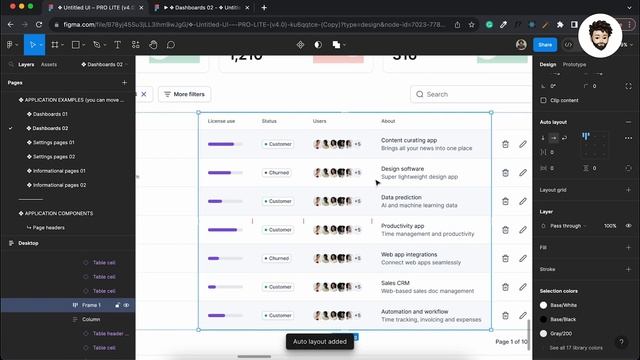Select the Move tool

click(x=33, y=45)
